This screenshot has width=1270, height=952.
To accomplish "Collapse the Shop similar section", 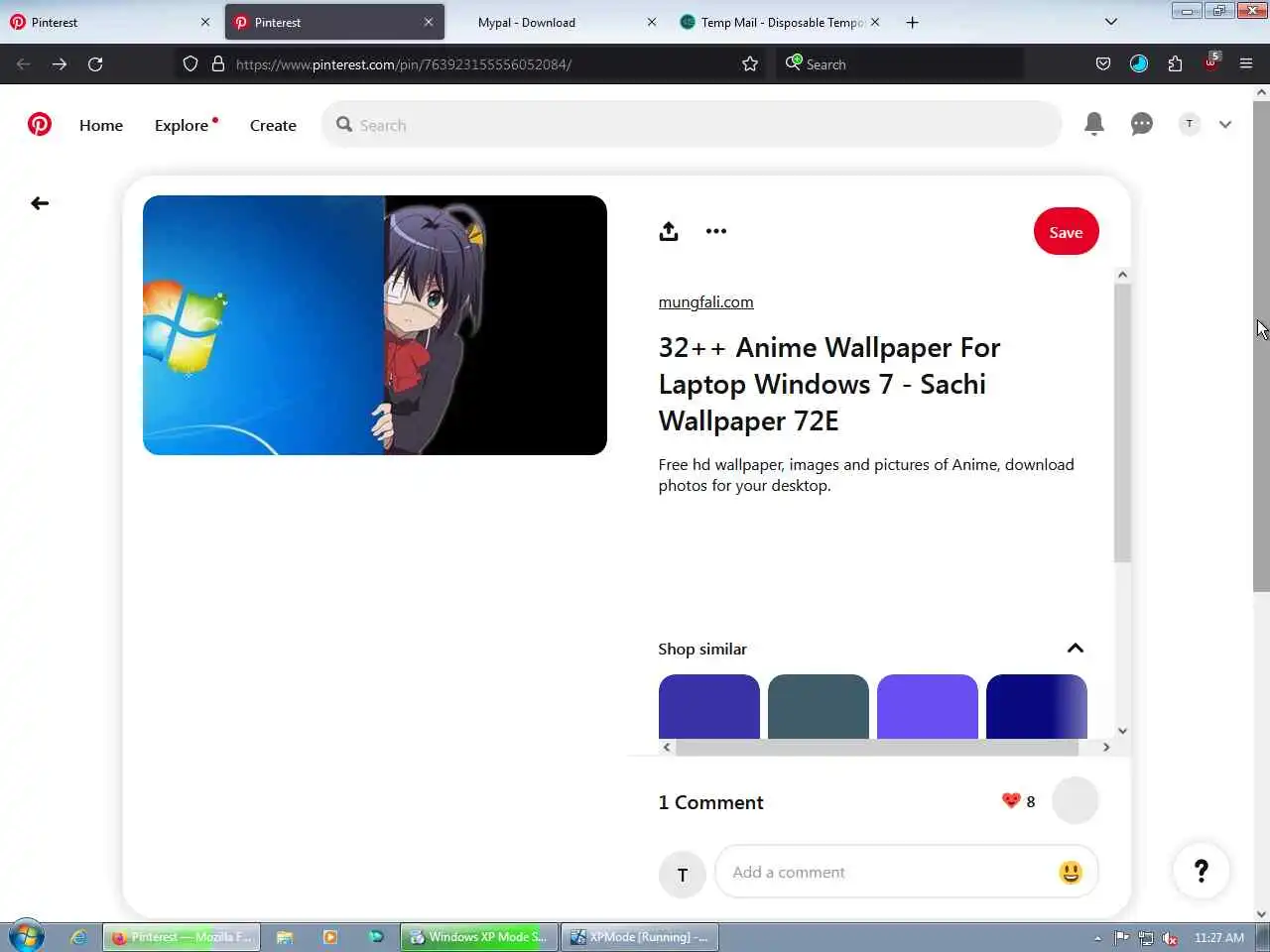I will [1076, 649].
